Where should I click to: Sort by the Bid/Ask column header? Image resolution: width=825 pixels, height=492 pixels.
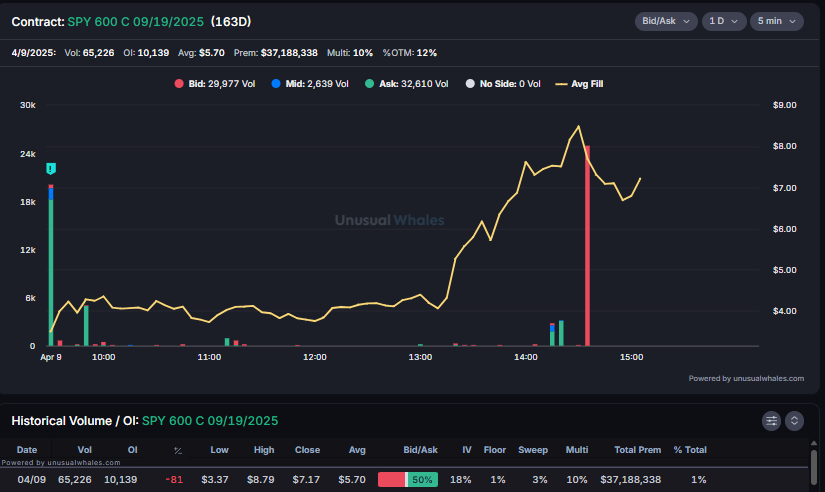click(x=420, y=450)
